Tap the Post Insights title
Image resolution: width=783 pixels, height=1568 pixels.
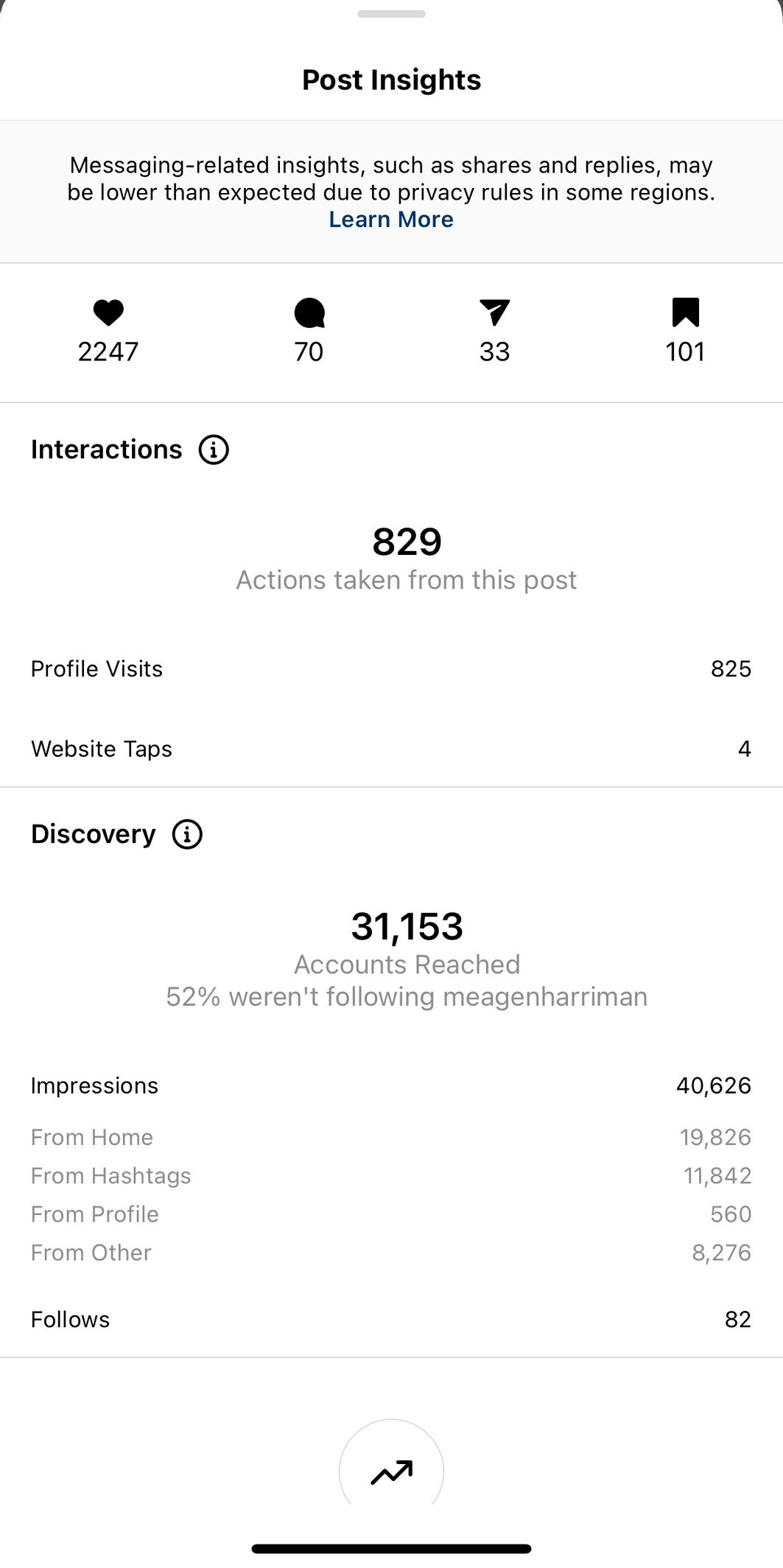(x=391, y=80)
